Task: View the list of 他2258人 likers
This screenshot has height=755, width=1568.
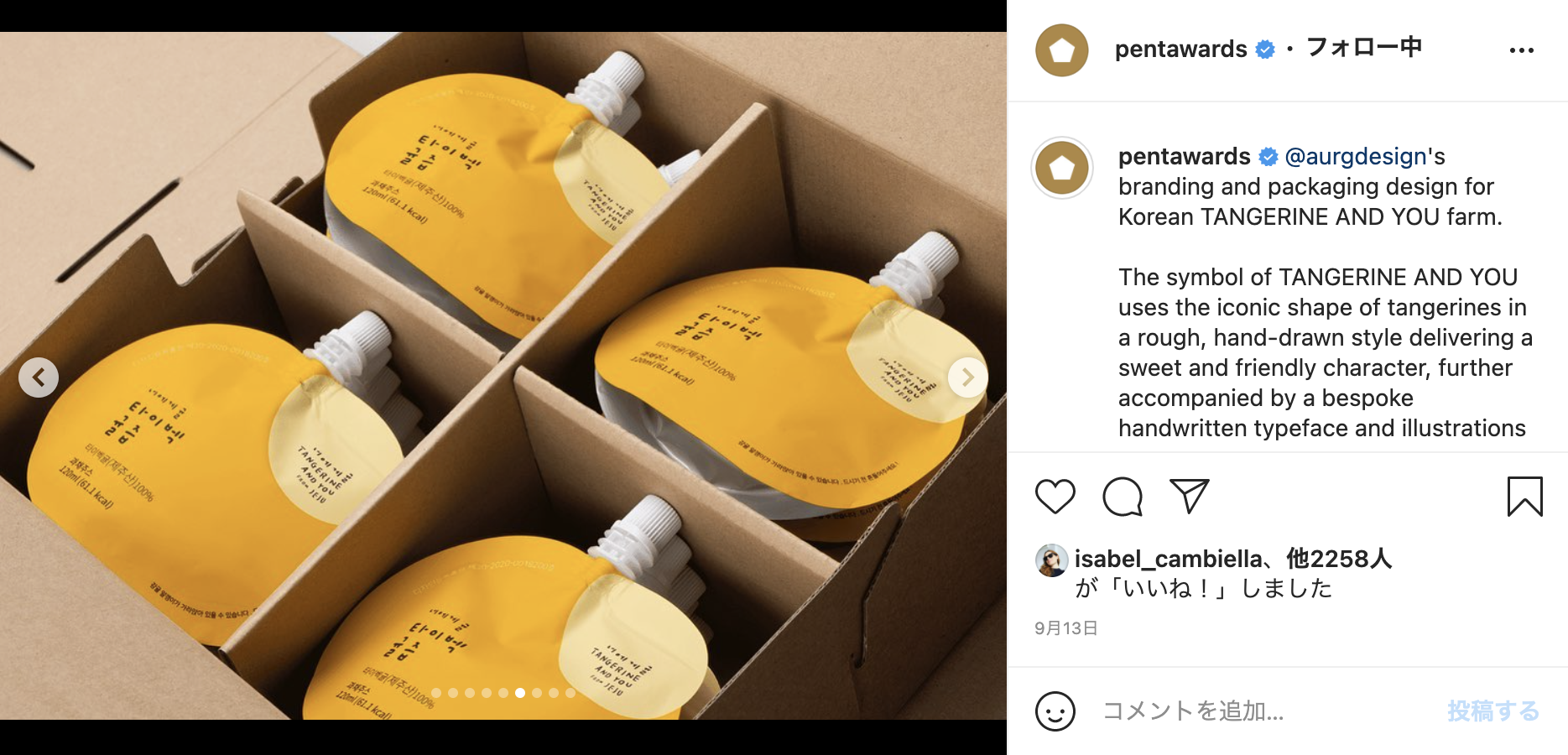Action: 1339,559
